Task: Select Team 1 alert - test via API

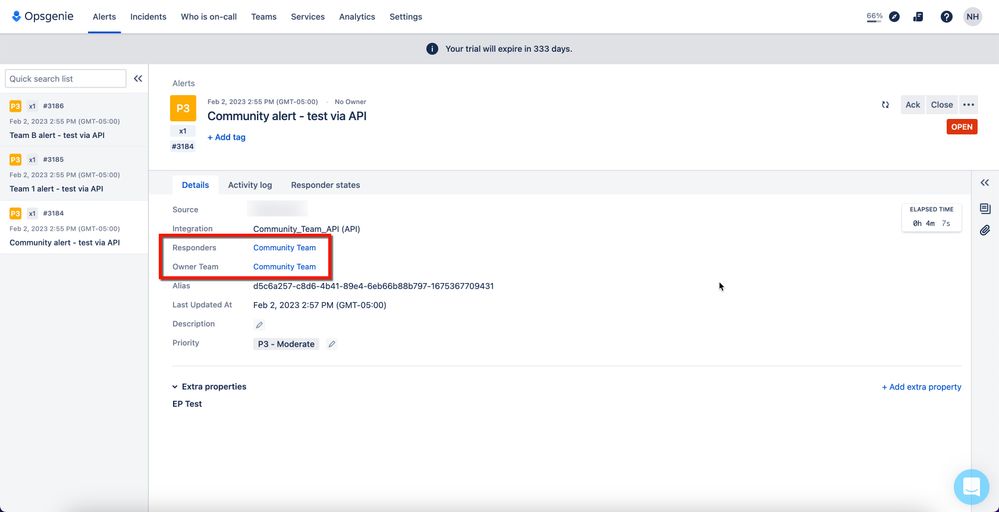Action: click(x=74, y=173)
